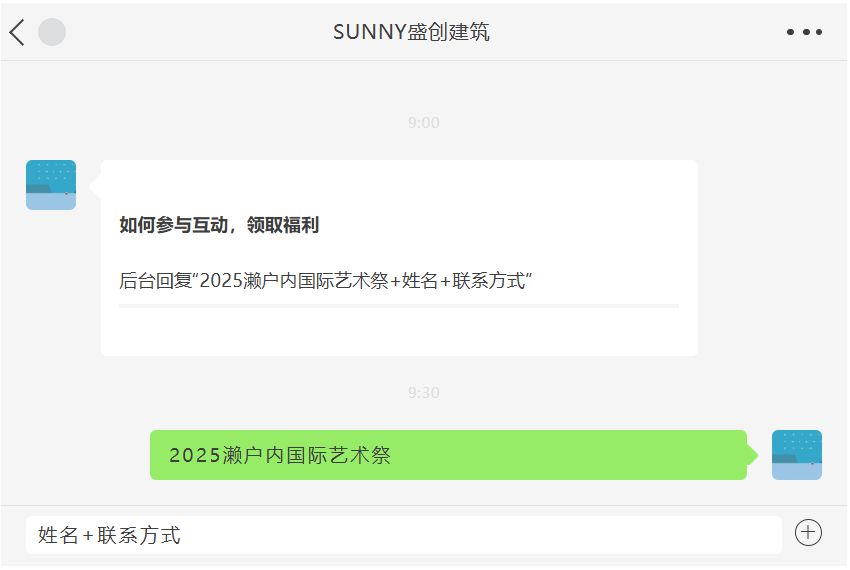Select the 9:00 timestamp
850x570 pixels.
pyautogui.click(x=423, y=122)
